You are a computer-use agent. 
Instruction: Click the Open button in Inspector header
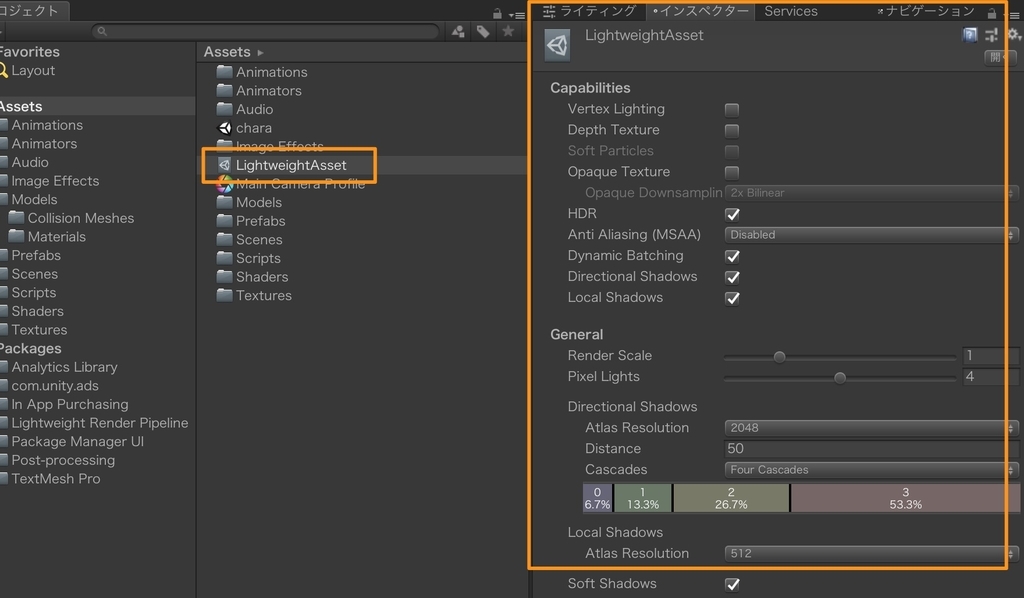(999, 57)
